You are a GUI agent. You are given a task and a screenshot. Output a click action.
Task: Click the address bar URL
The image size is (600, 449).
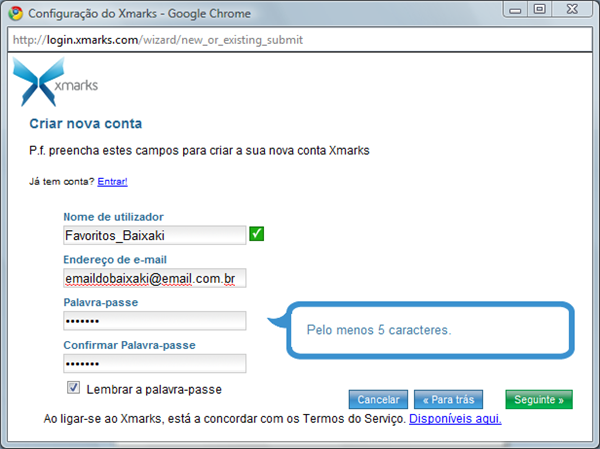click(158, 40)
